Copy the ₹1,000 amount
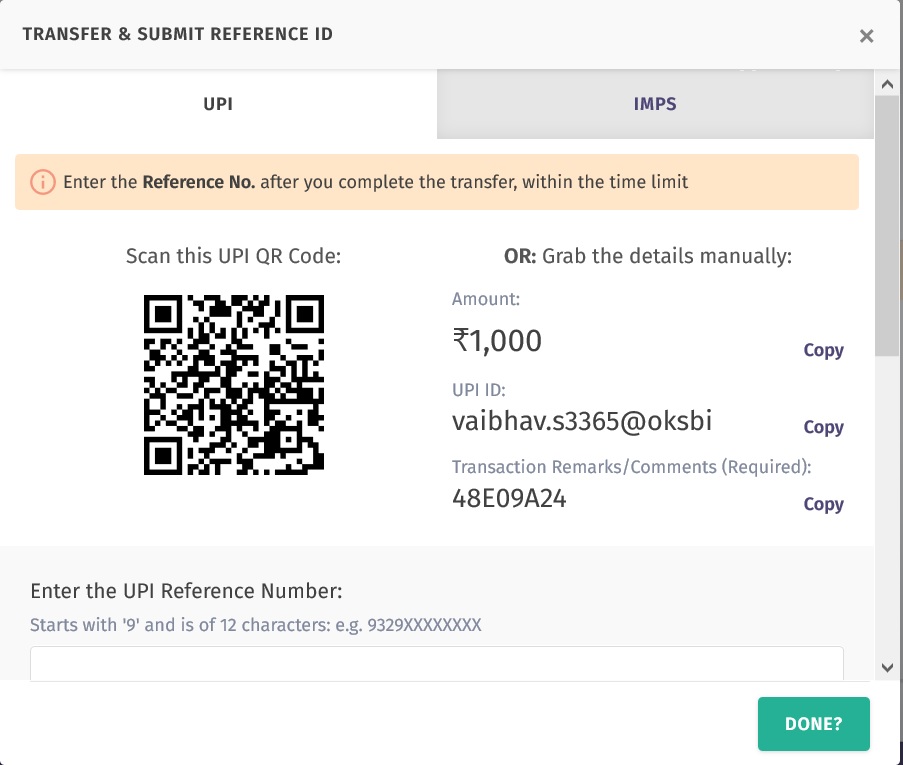The width and height of the screenshot is (903, 765). tap(823, 350)
